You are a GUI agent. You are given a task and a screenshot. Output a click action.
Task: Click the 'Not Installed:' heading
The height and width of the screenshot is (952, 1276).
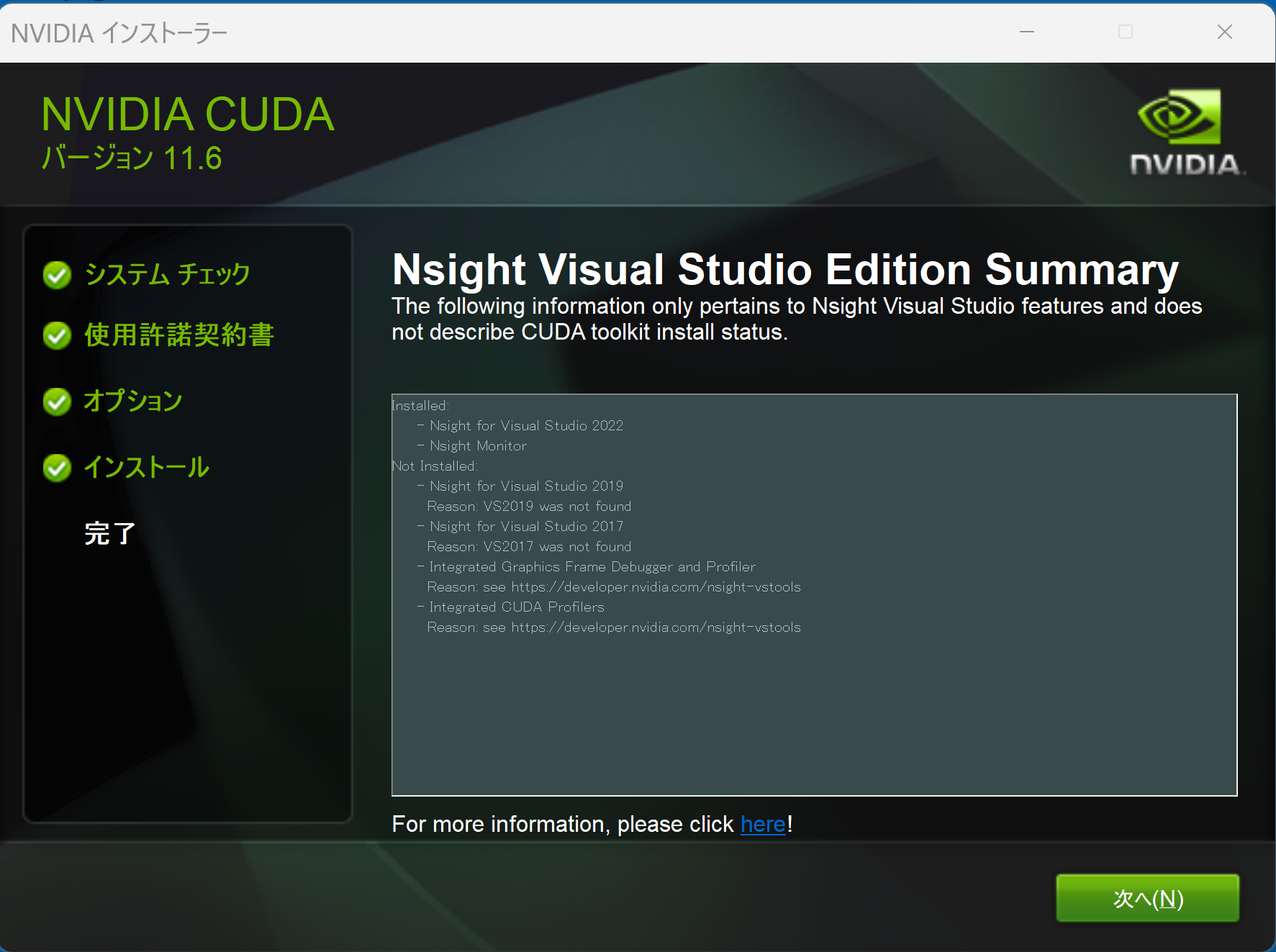click(435, 466)
